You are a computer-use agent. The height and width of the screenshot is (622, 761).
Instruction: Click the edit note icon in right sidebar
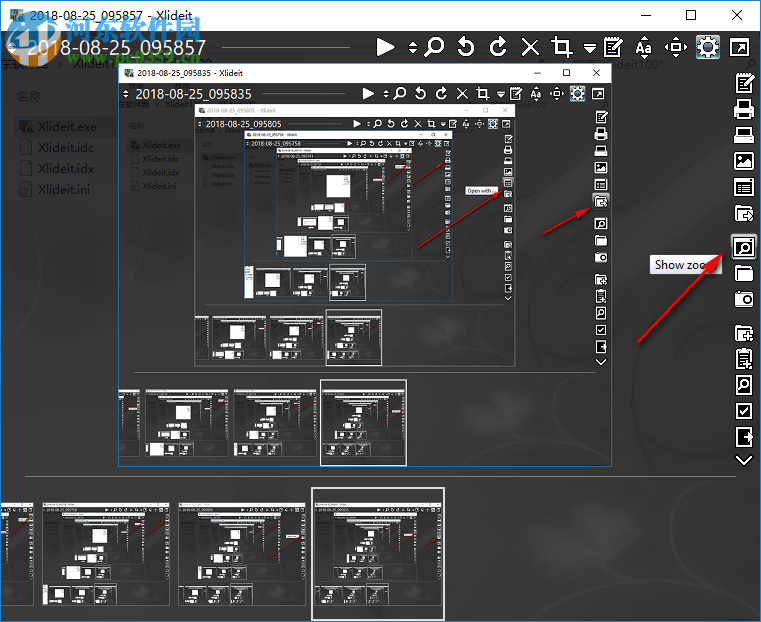pyautogui.click(x=744, y=83)
